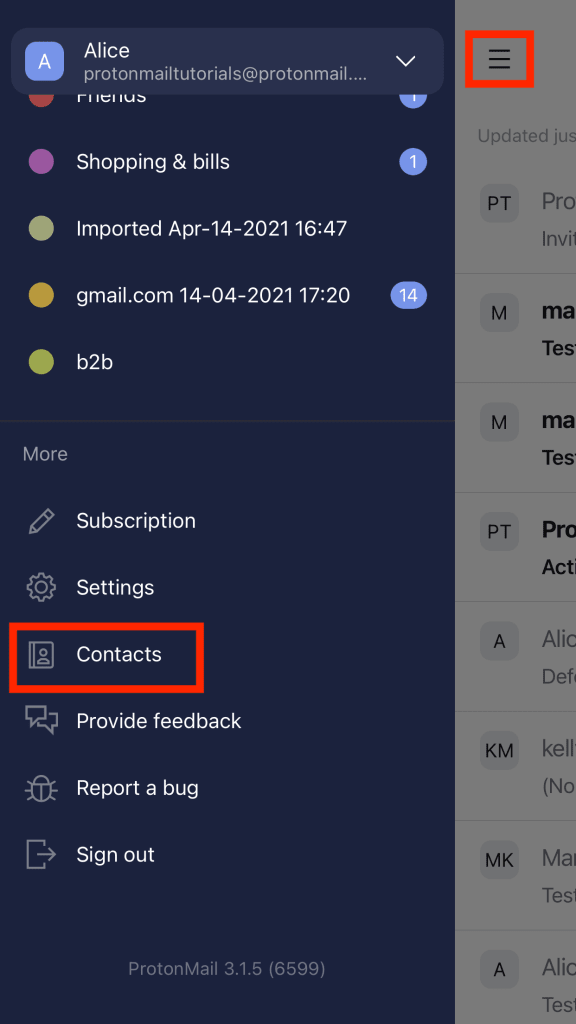Click Alice's avatar in the account header
Viewport: 576px width, 1024px height.
[x=44, y=61]
